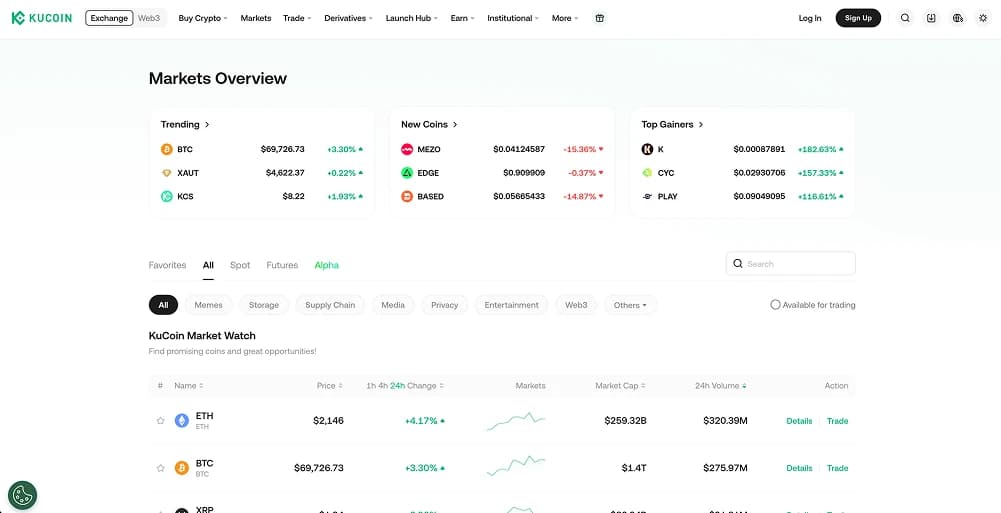Click Trade for BTC
Image resolution: width=1001 pixels, height=513 pixels.
pos(838,468)
